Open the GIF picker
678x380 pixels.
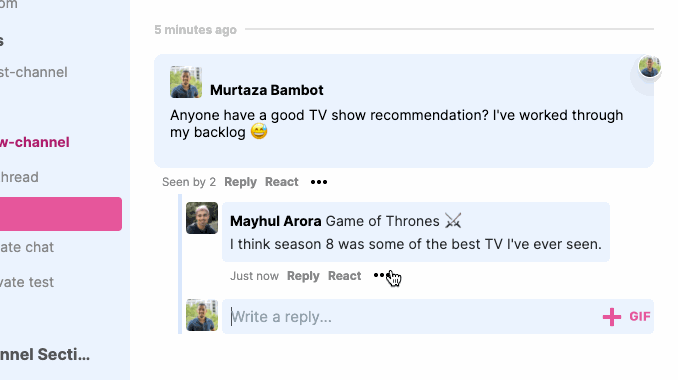[640, 316]
